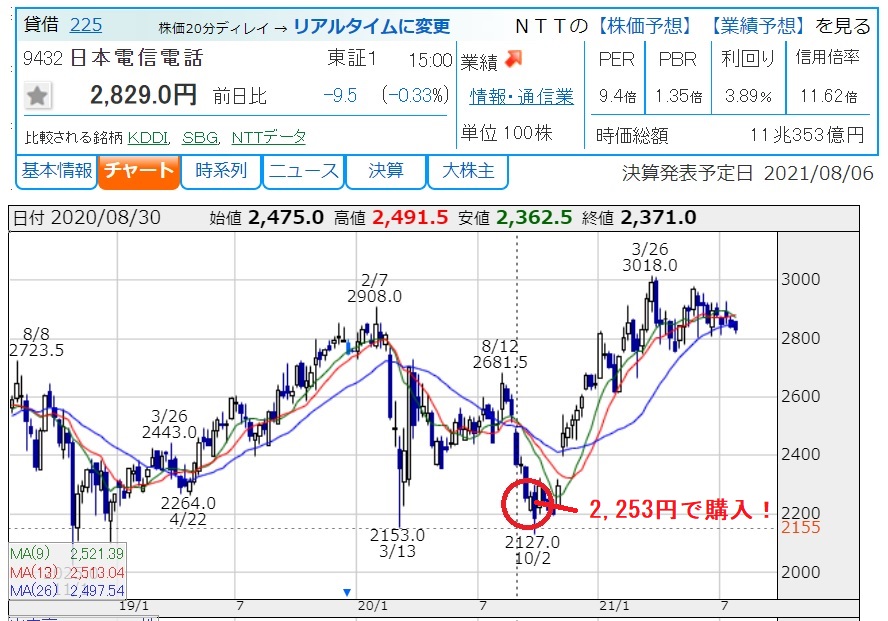Open the ニュース tab

303,170
